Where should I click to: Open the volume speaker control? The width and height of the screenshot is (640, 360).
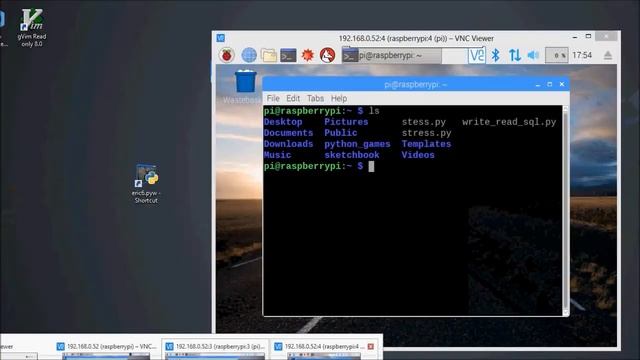533,55
